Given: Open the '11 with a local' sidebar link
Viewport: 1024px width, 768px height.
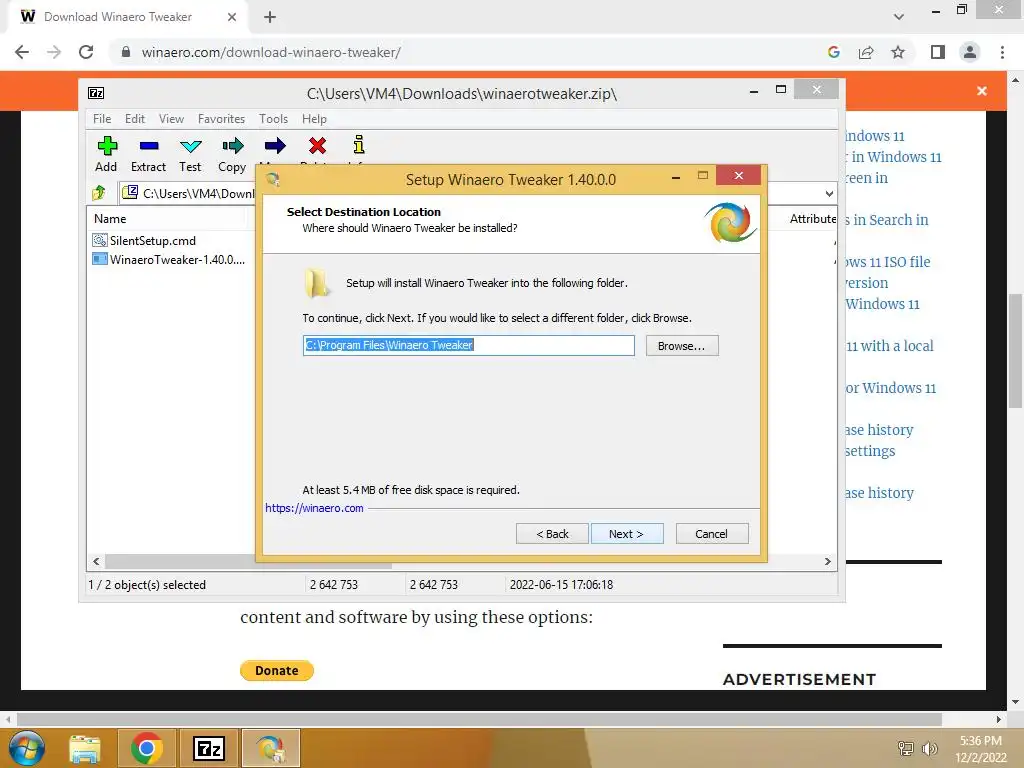Looking at the screenshot, I should tap(889, 346).
